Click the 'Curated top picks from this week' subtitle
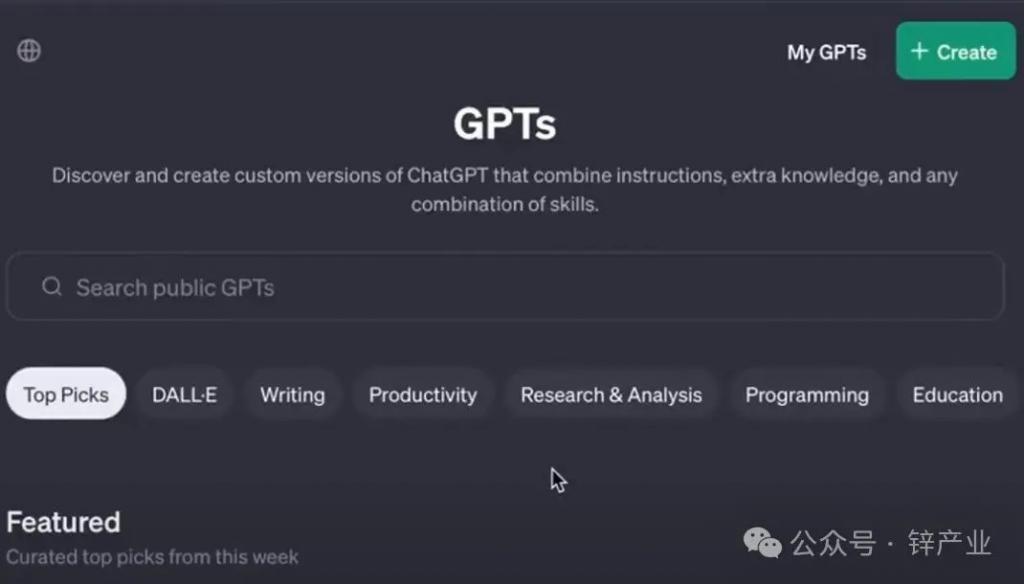Image resolution: width=1024 pixels, height=584 pixels. (152, 557)
